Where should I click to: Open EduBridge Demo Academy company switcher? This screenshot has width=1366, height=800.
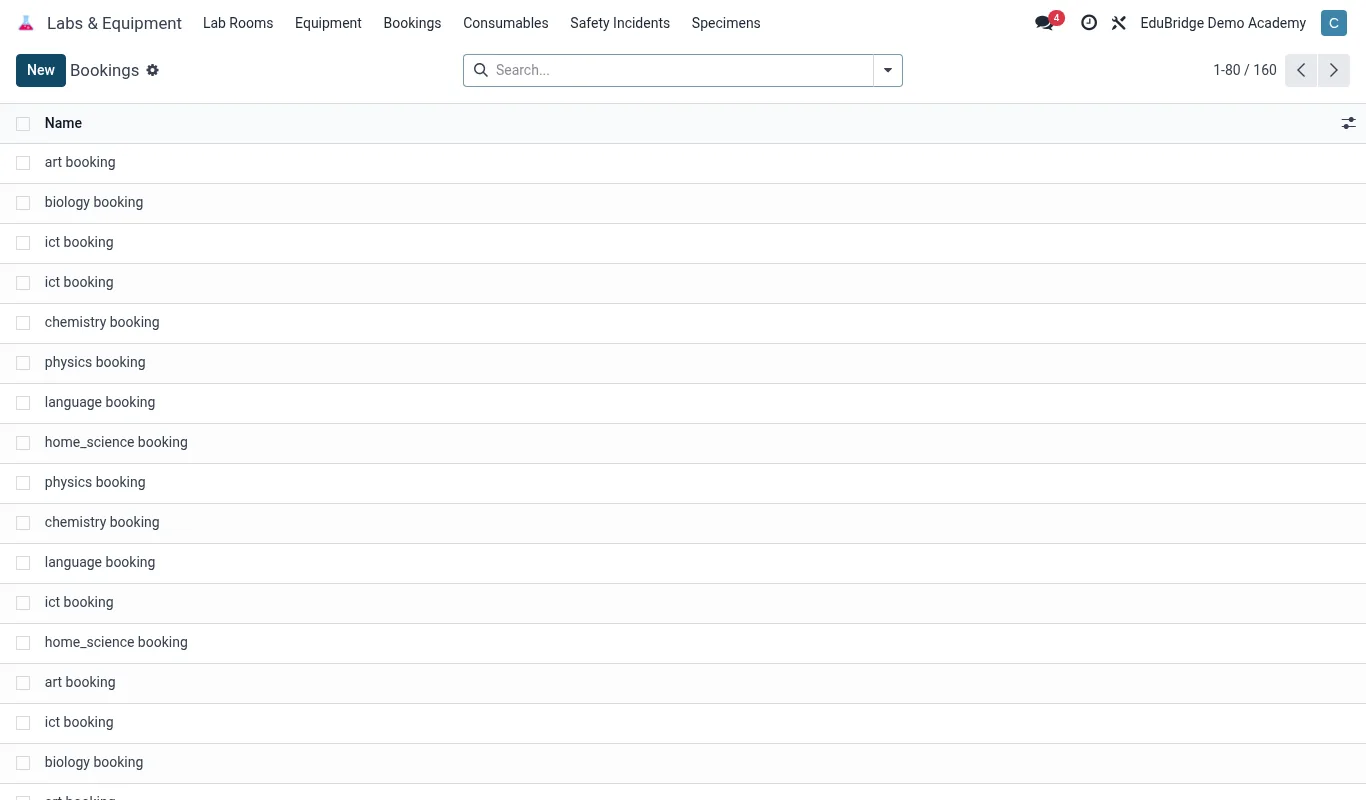(1223, 23)
